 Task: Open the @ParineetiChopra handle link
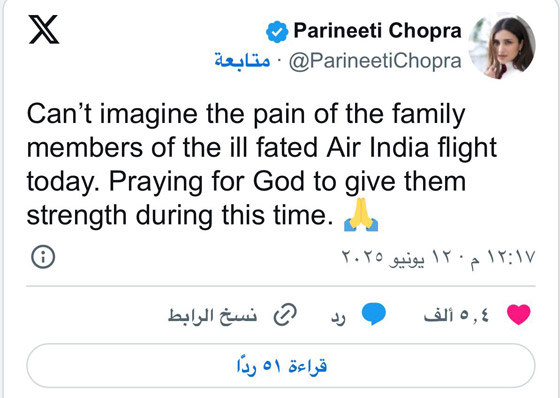[375, 61]
